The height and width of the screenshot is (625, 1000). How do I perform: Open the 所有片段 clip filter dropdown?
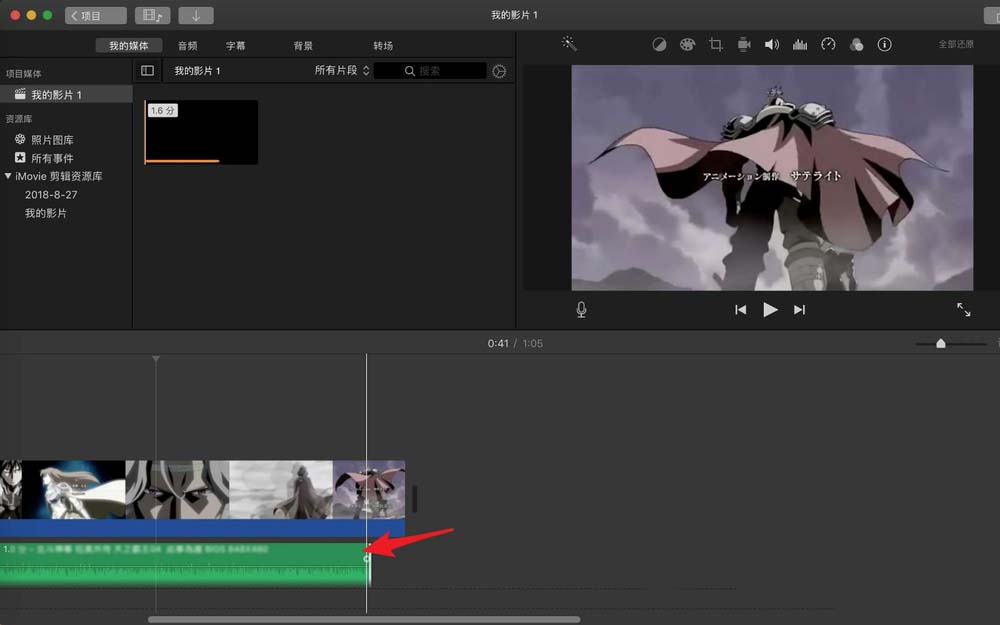339,70
